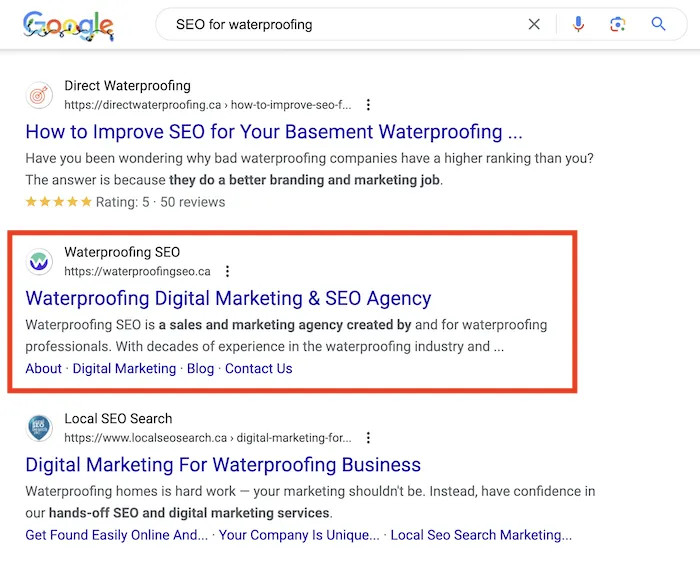Open three-dot menu for Direct Waterproofing result
Screen dimensions: 700x565
point(368,105)
